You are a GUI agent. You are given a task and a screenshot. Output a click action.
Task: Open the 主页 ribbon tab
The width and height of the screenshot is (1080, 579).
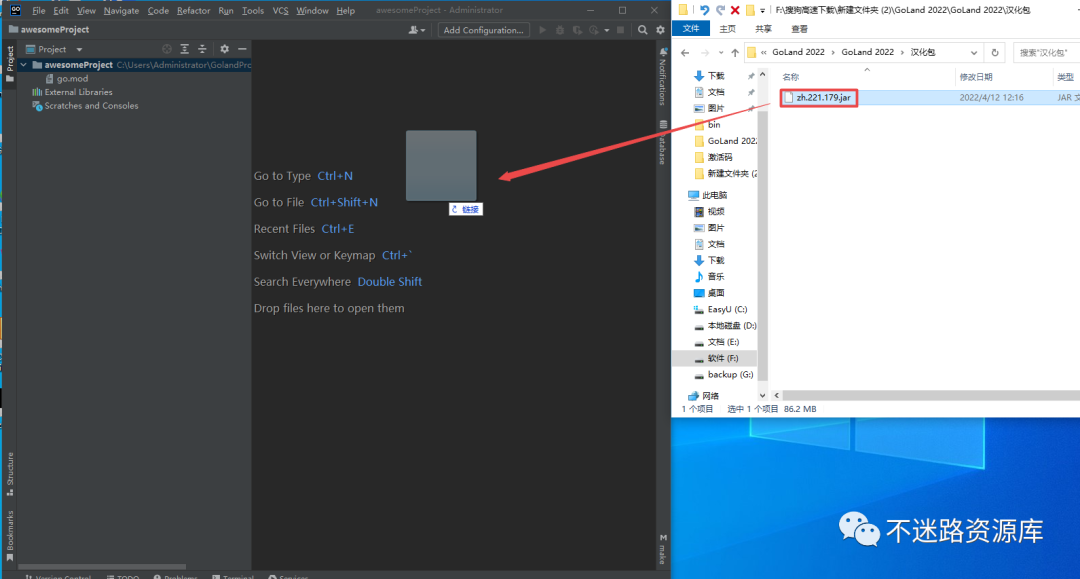click(x=727, y=29)
